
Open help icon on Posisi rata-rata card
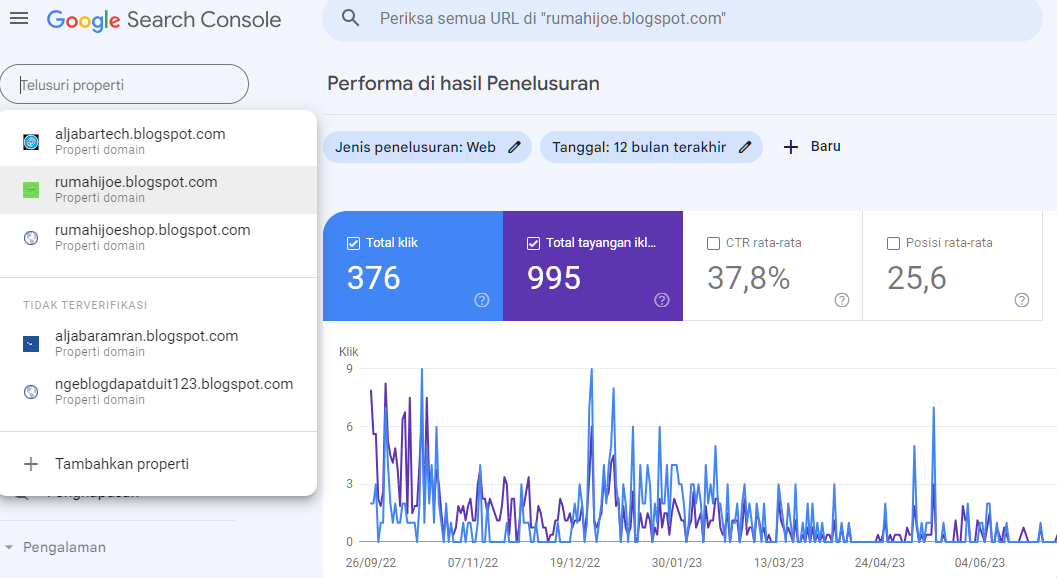tap(1022, 300)
